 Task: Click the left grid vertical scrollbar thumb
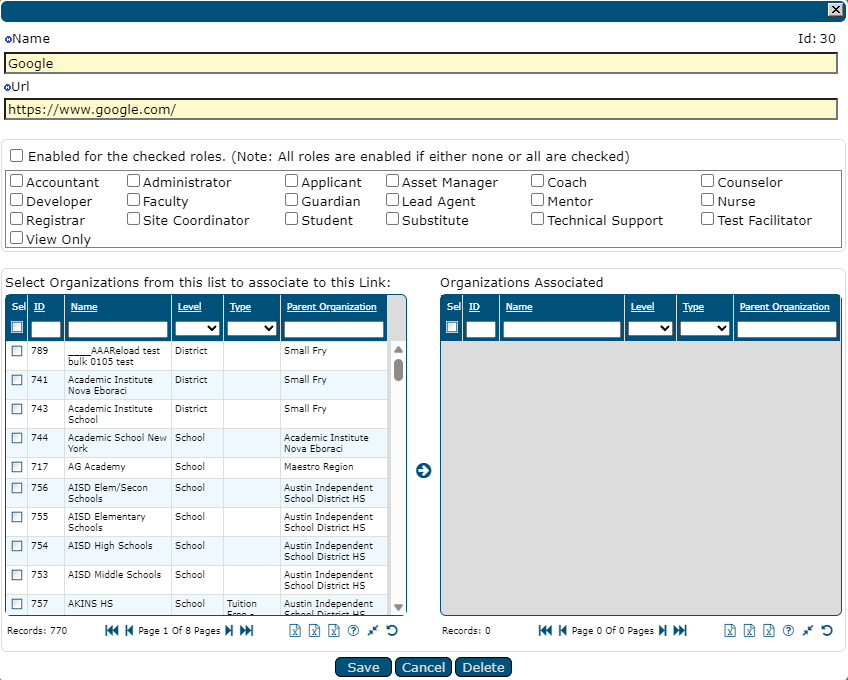398,370
